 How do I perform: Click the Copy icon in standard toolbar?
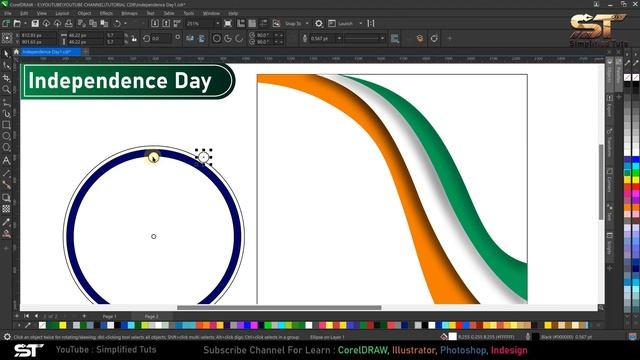[x=93, y=24]
